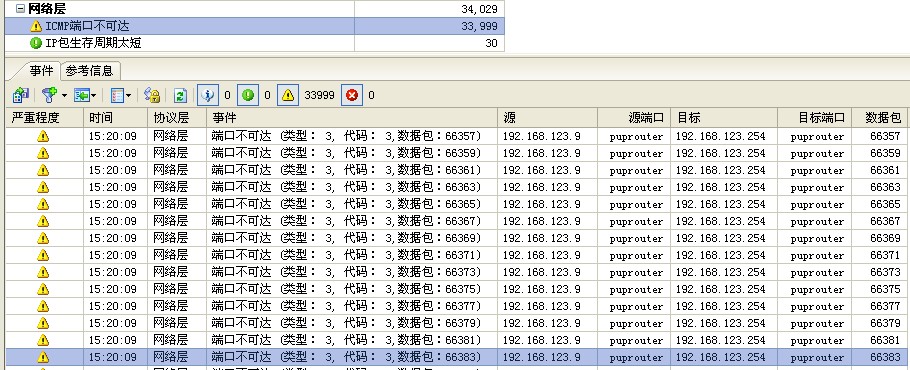Sort by the 事件 column header

pos(352,118)
